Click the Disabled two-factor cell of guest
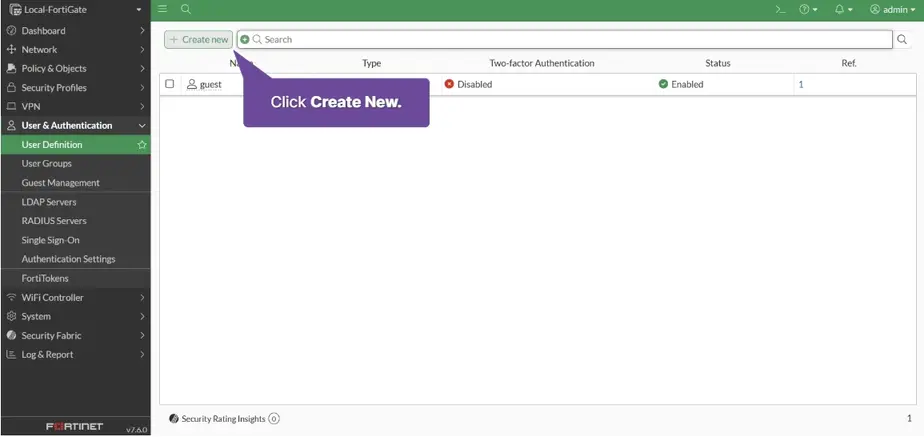The image size is (924, 437). (x=468, y=84)
